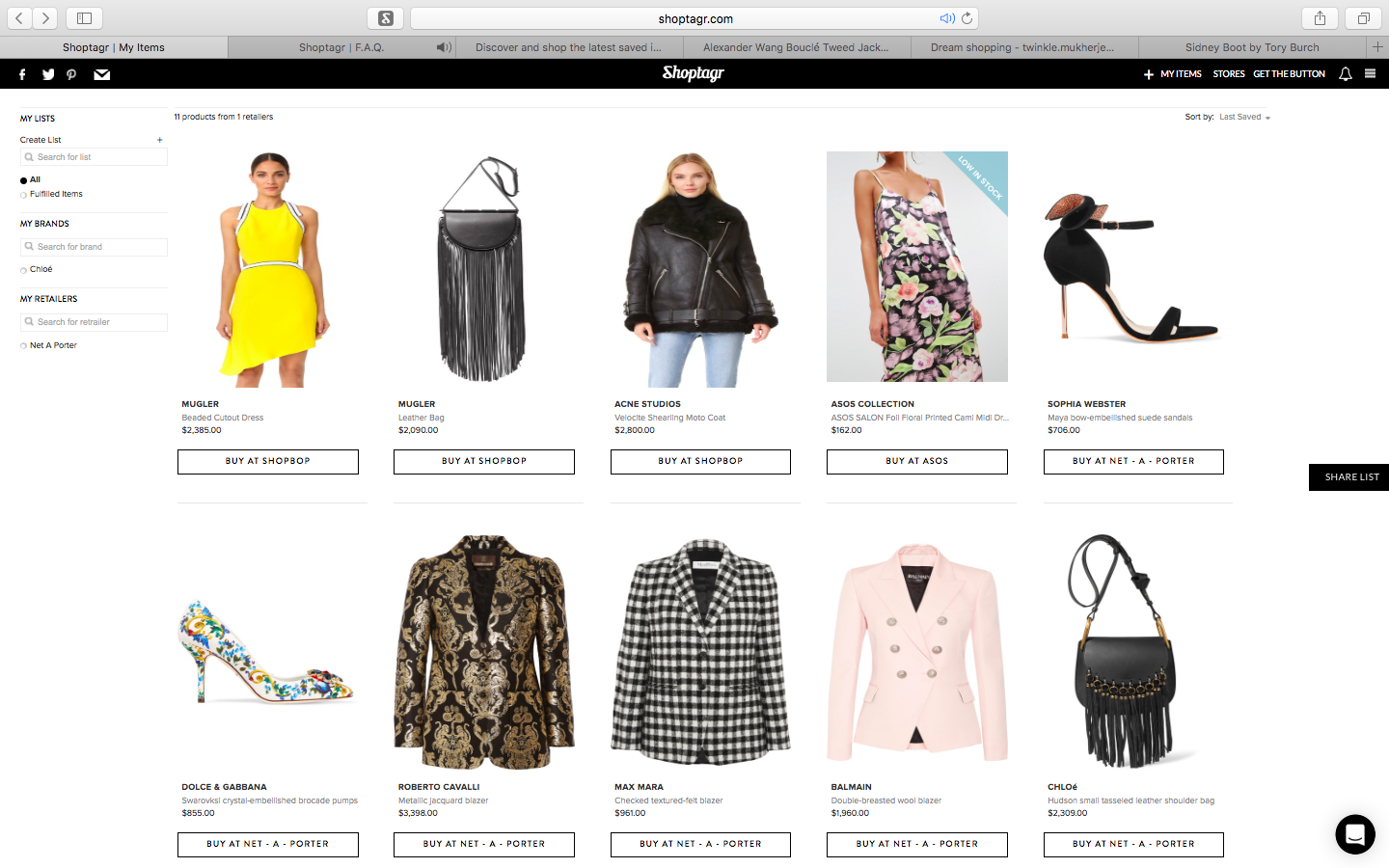
Task: Filter by Net A Porter retailer option
Action: (x=23, y=345)
